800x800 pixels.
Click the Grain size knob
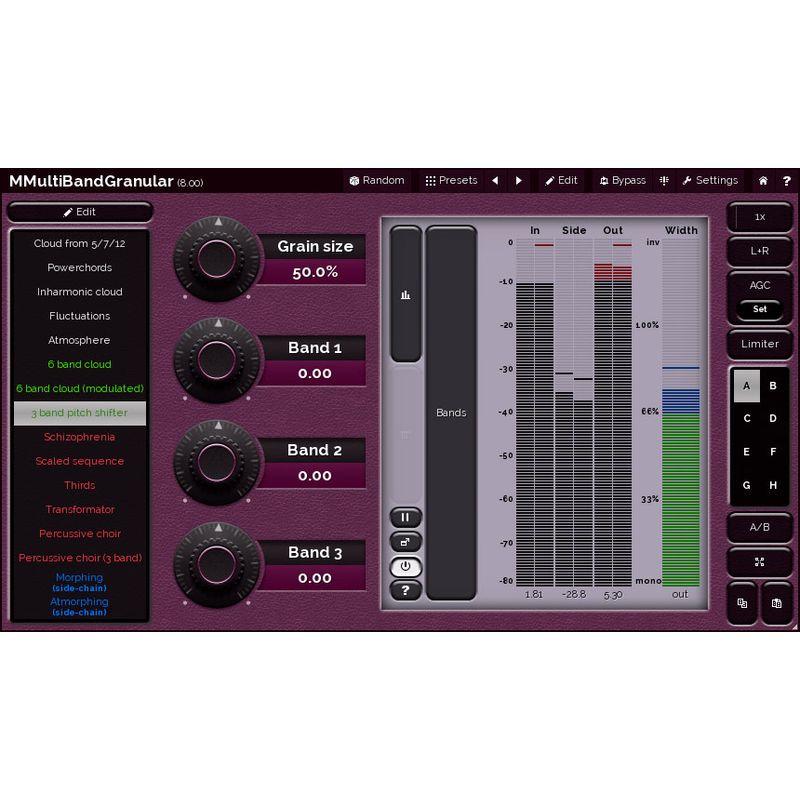(217, 259)
